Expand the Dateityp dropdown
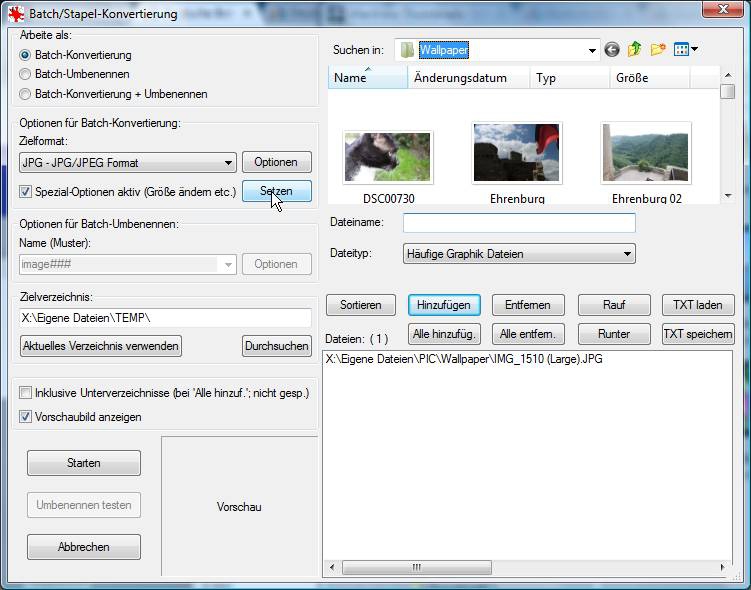The image size is (751, 590). click(519, 254)
